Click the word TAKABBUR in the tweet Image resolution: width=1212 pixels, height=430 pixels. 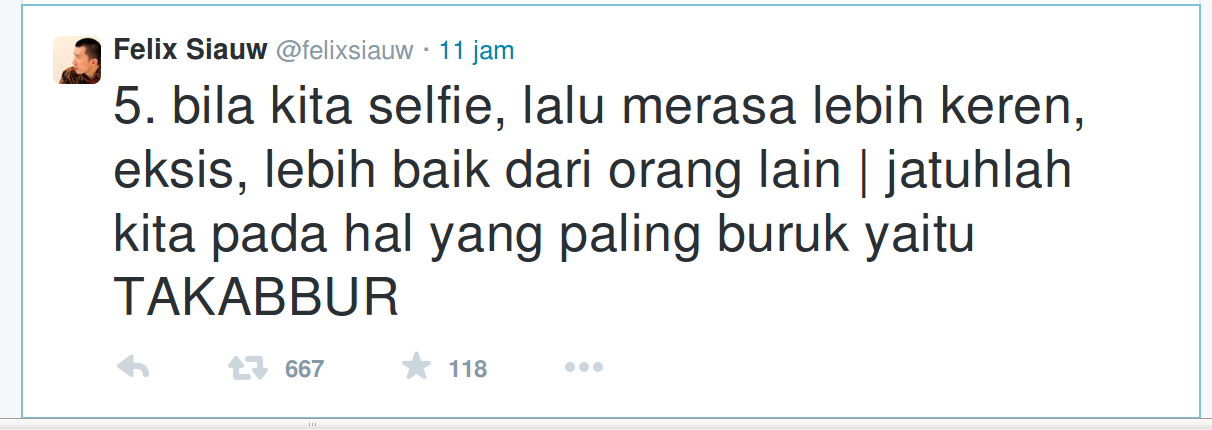[257, 297]
